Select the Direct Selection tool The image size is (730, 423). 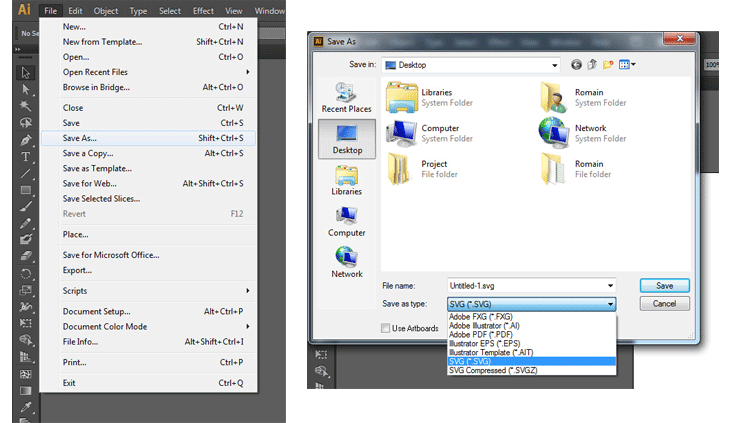(x=25, y=89)
